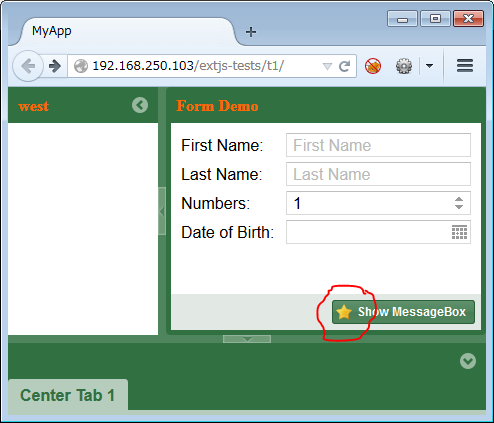Open dropdown arrow next to the gear icon
The image size is (494, 423).
pyautogui.click(x=429, y=66)
